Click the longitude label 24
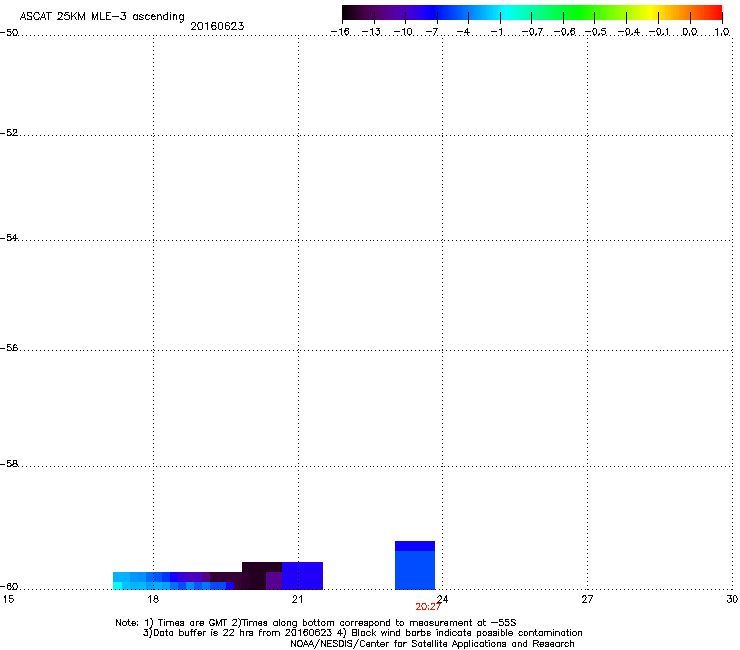Screen dimensions: 740x650 tap(442, 599)
